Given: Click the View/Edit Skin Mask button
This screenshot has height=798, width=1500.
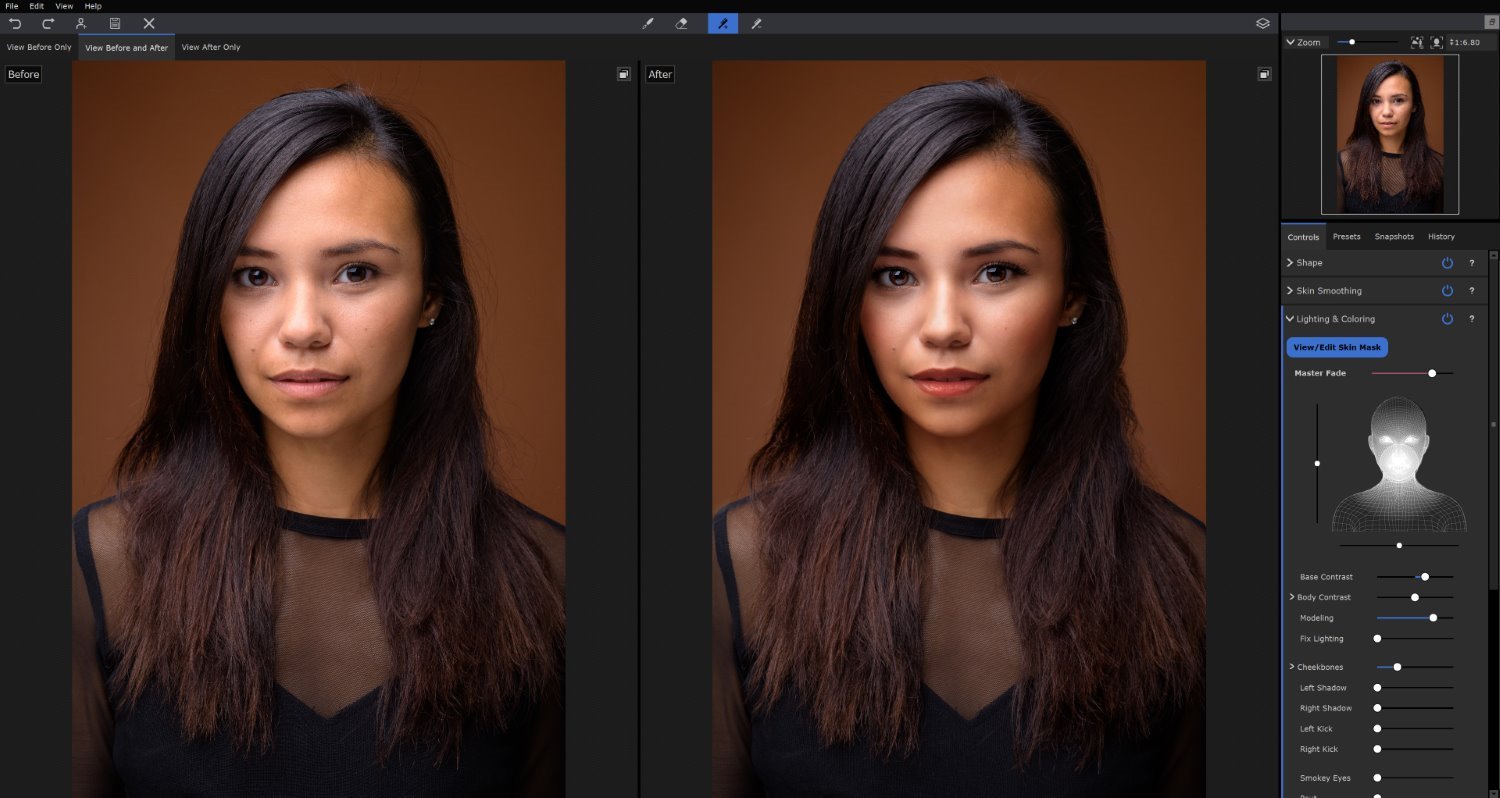Looking at the screenshot, I should click(1337, 348).
